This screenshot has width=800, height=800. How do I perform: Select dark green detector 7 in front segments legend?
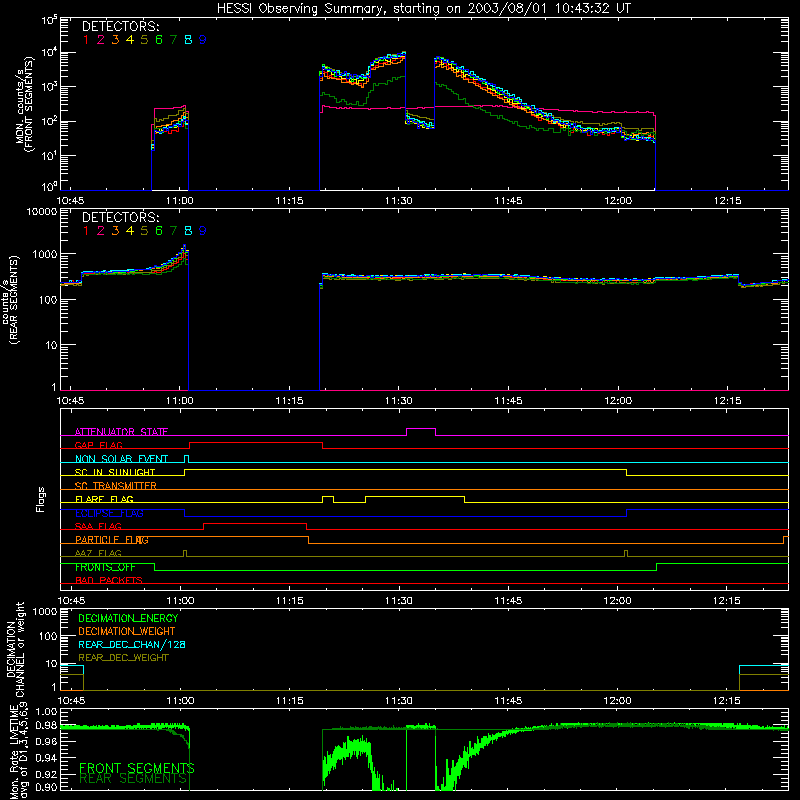(173, 40)
